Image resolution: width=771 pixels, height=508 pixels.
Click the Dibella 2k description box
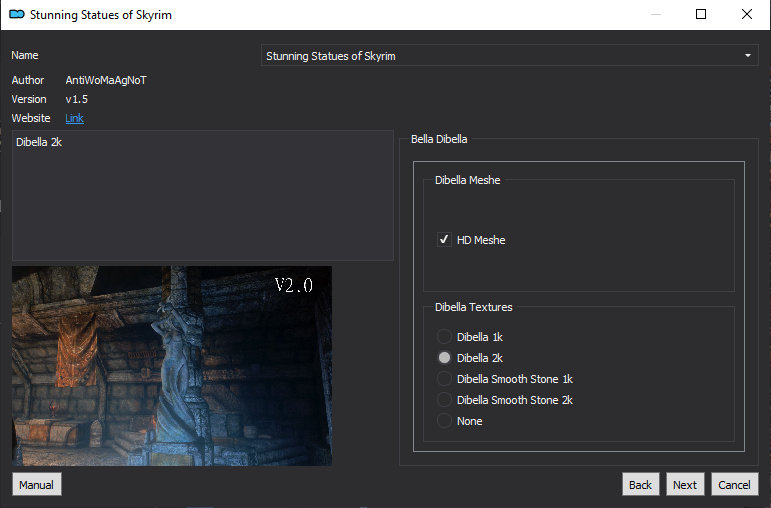[x=203, y=195]
